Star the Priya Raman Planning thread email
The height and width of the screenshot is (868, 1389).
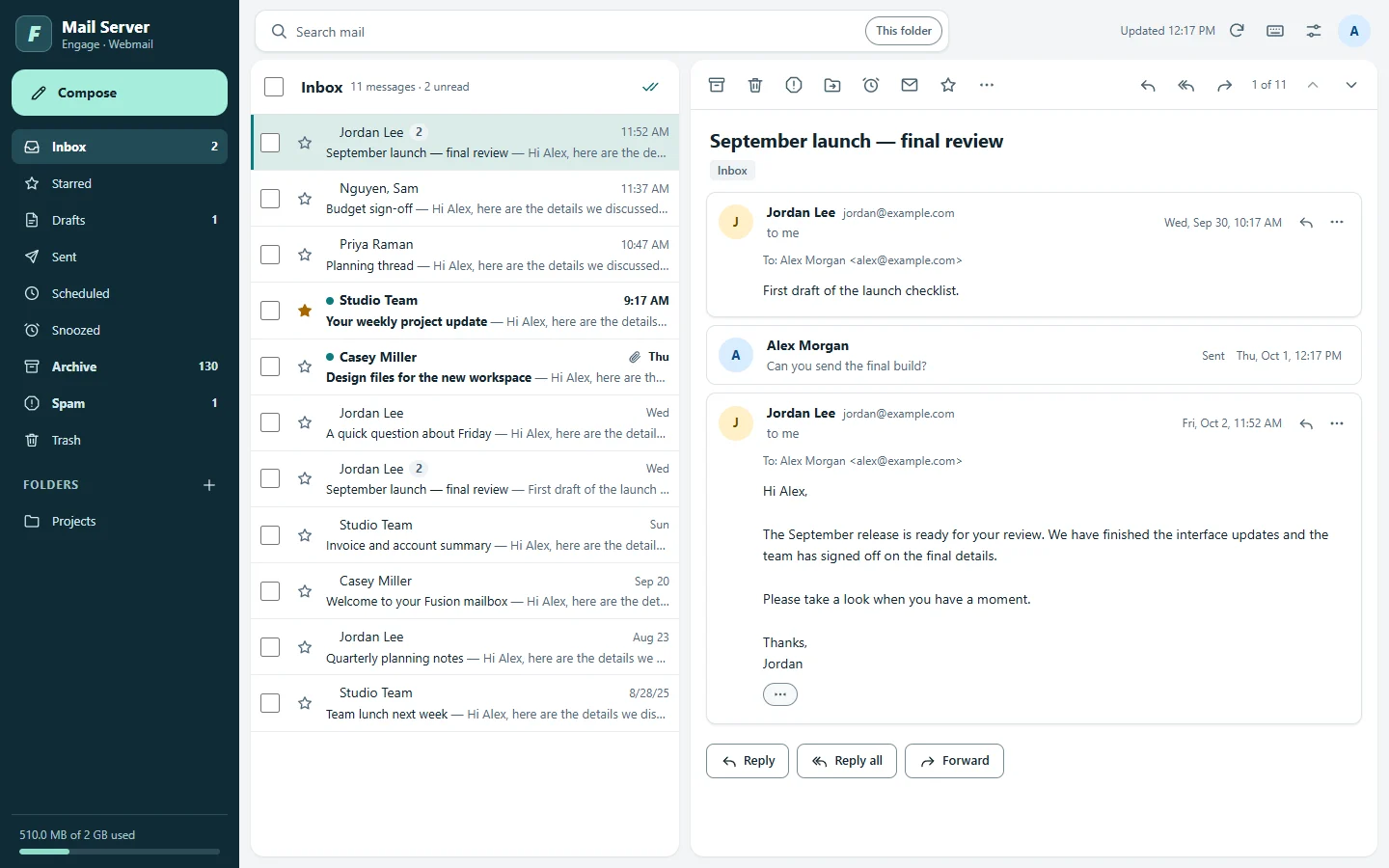point(305,255)
